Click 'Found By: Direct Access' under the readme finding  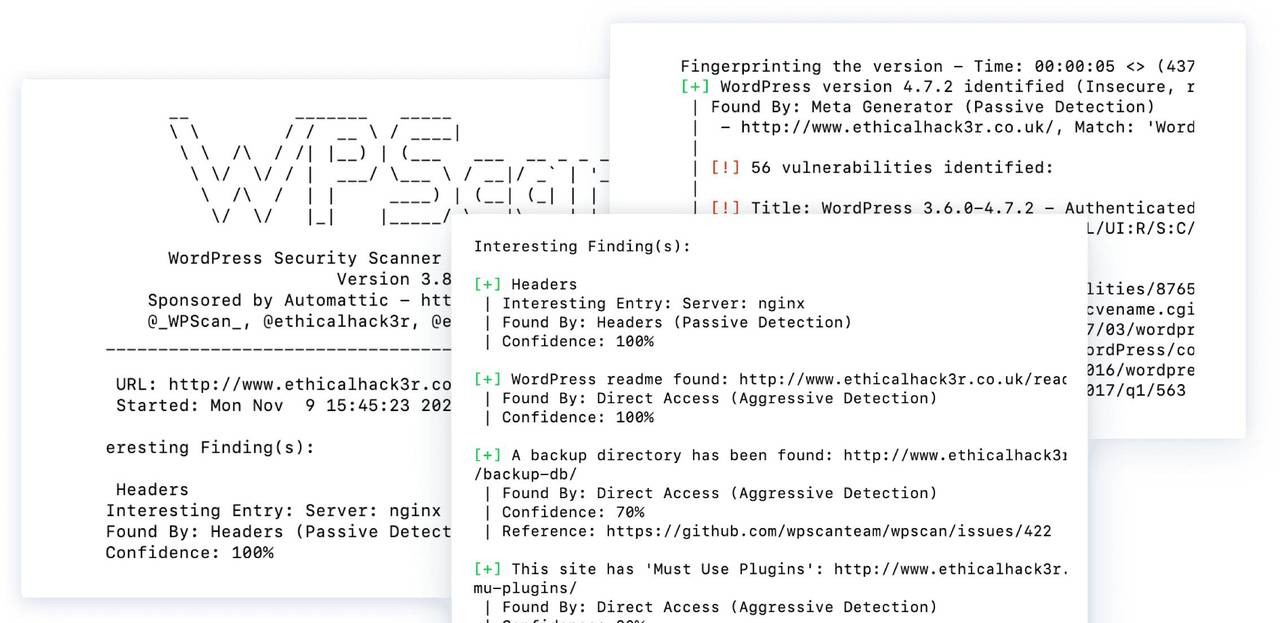720,398
